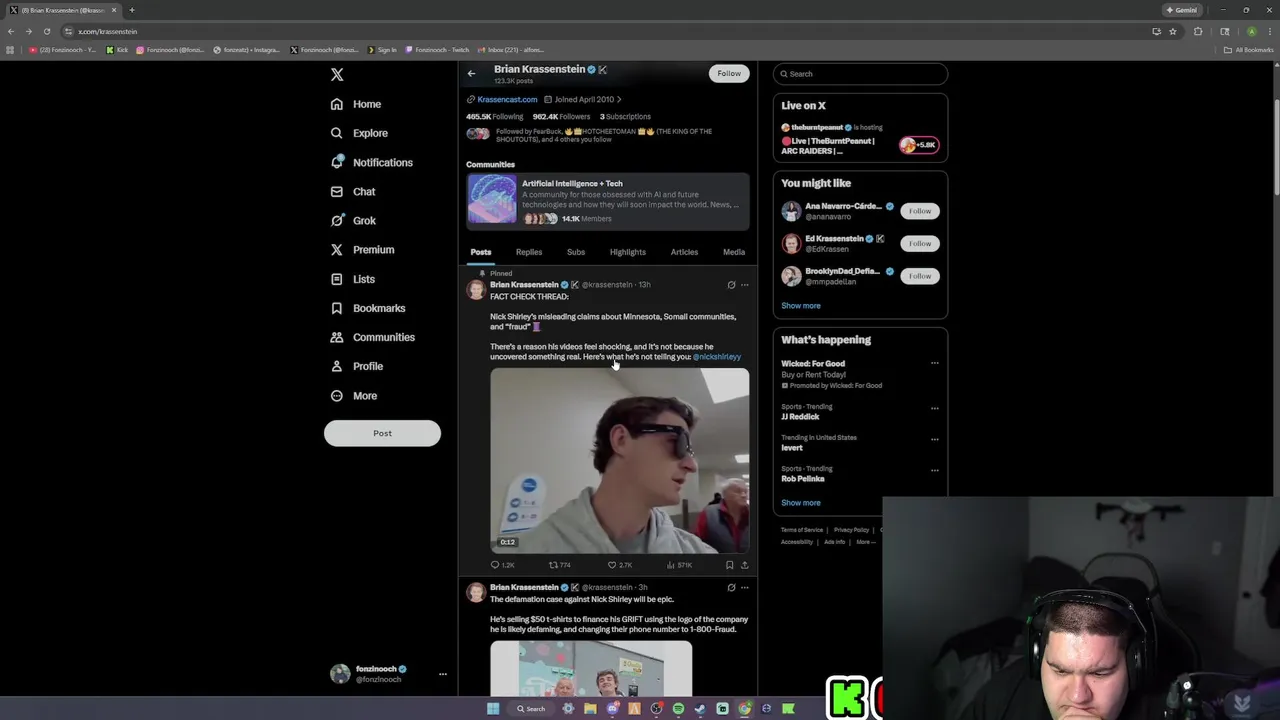
Task: Click the Grok icon on the defamation post
Action: pyautogui.click(x=731, y=588)
